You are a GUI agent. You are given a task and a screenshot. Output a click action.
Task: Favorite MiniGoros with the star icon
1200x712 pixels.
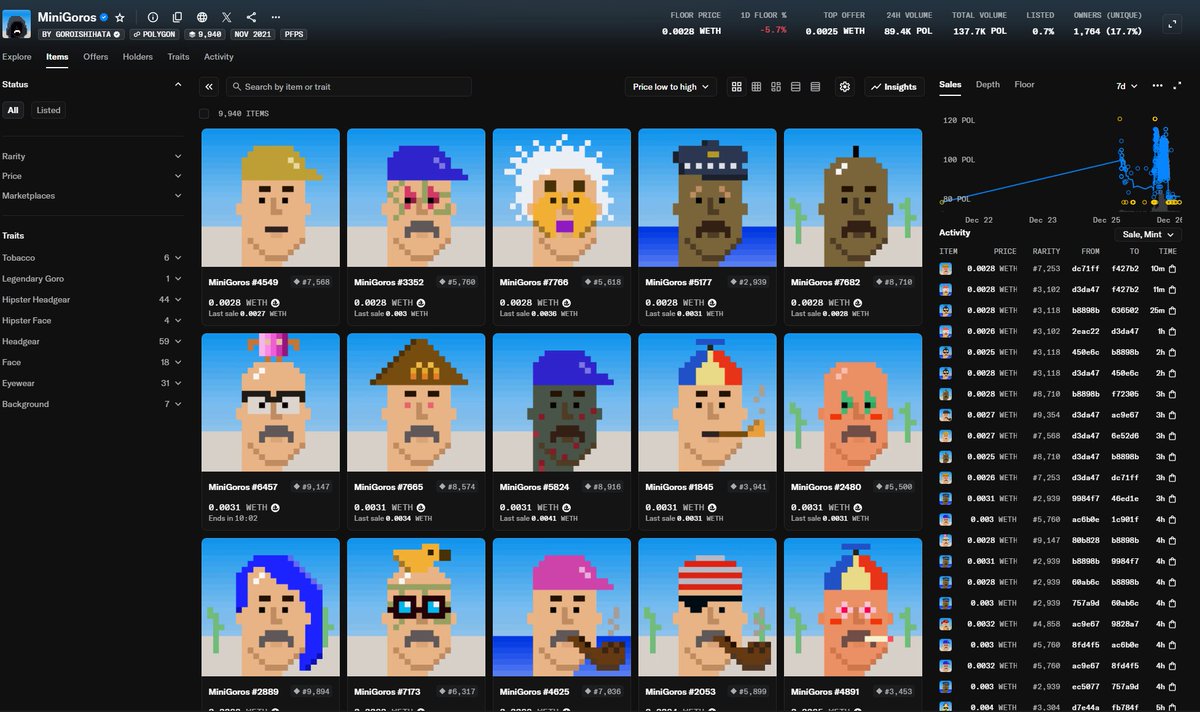120,18
